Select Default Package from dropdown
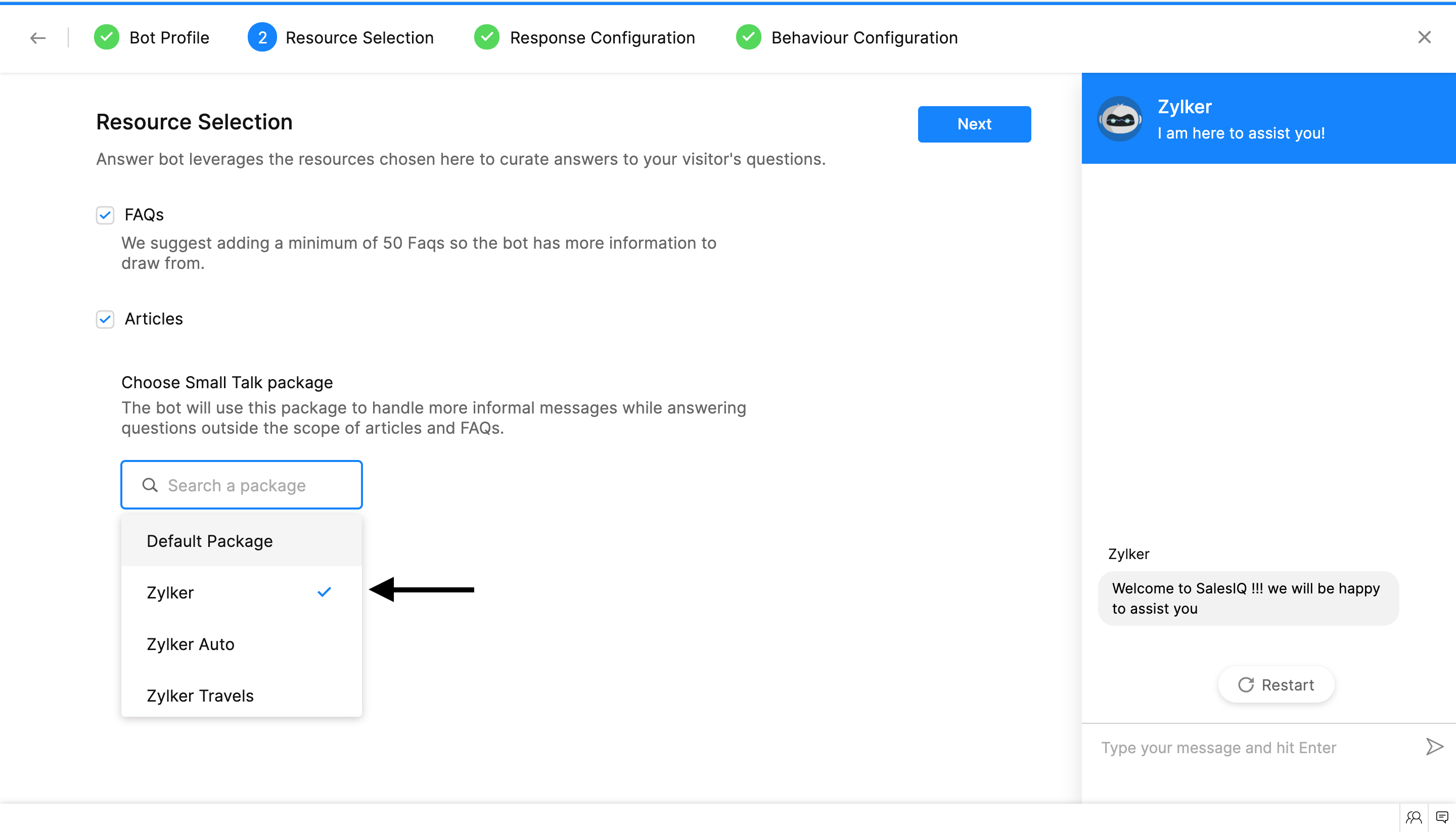The image size is (1456, 832). click(209, 540)
